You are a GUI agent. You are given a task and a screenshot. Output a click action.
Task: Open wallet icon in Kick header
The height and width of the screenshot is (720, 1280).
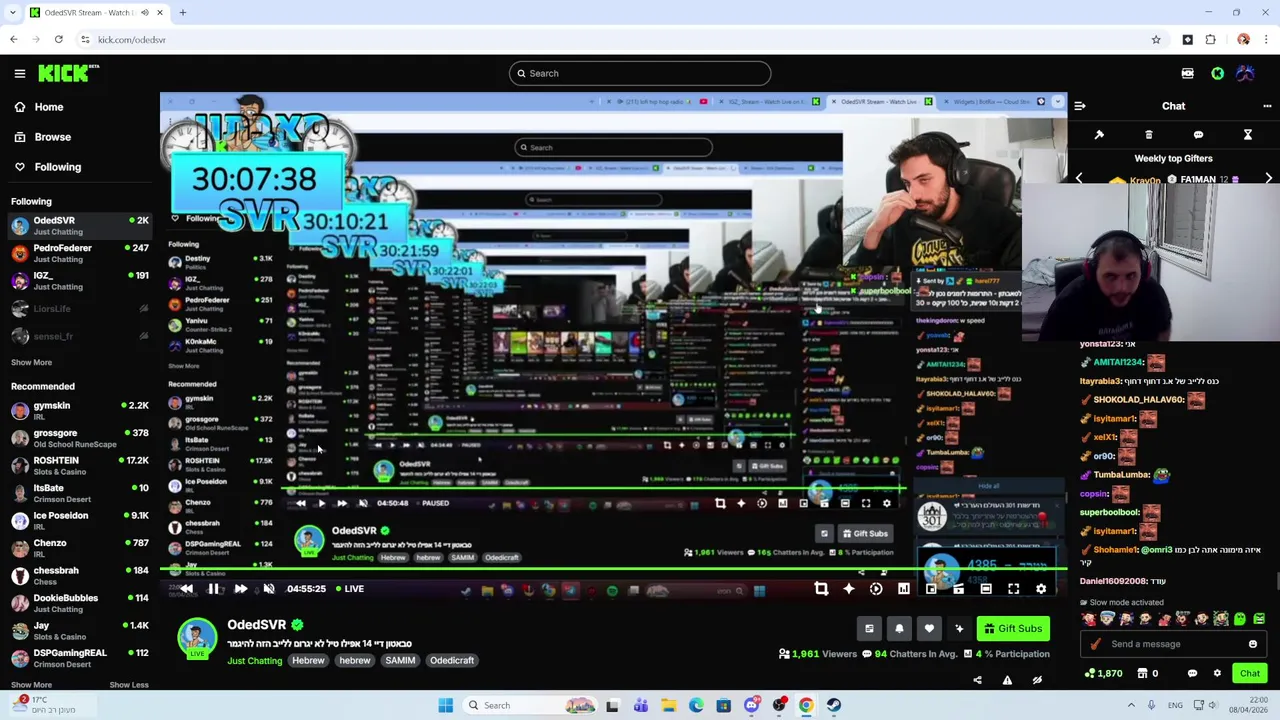tap(1187, 73)
